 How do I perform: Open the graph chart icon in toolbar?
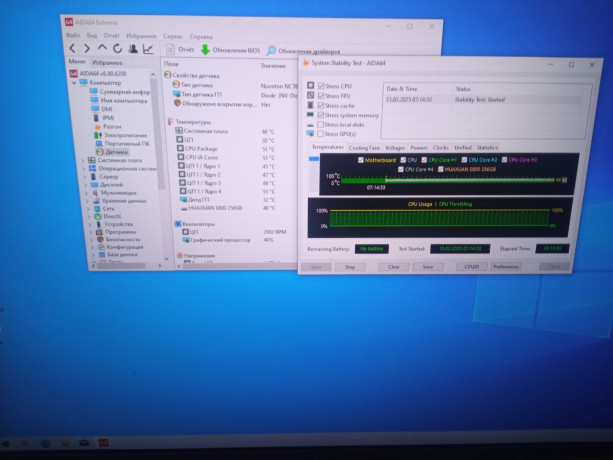coord(148,49)
